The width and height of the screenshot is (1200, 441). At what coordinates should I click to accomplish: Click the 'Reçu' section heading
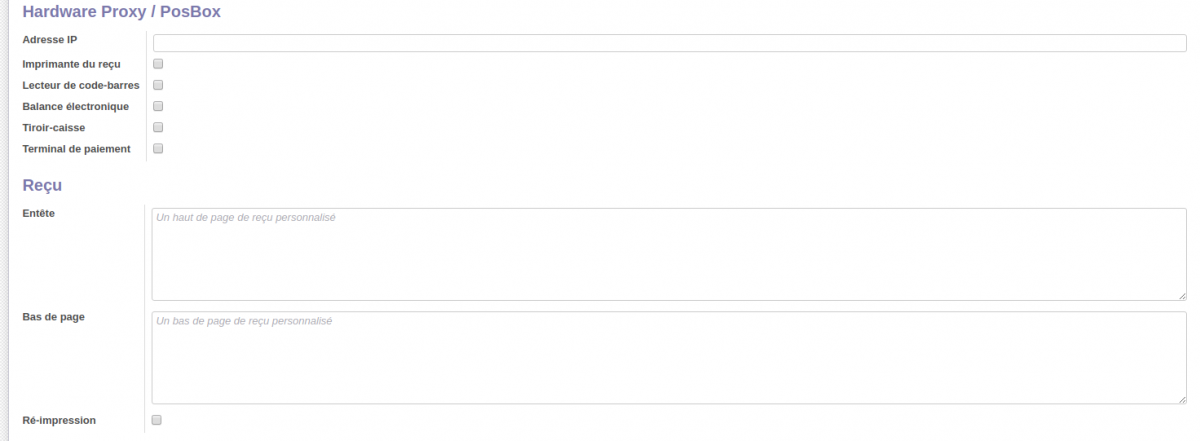(x=42, y=185)
